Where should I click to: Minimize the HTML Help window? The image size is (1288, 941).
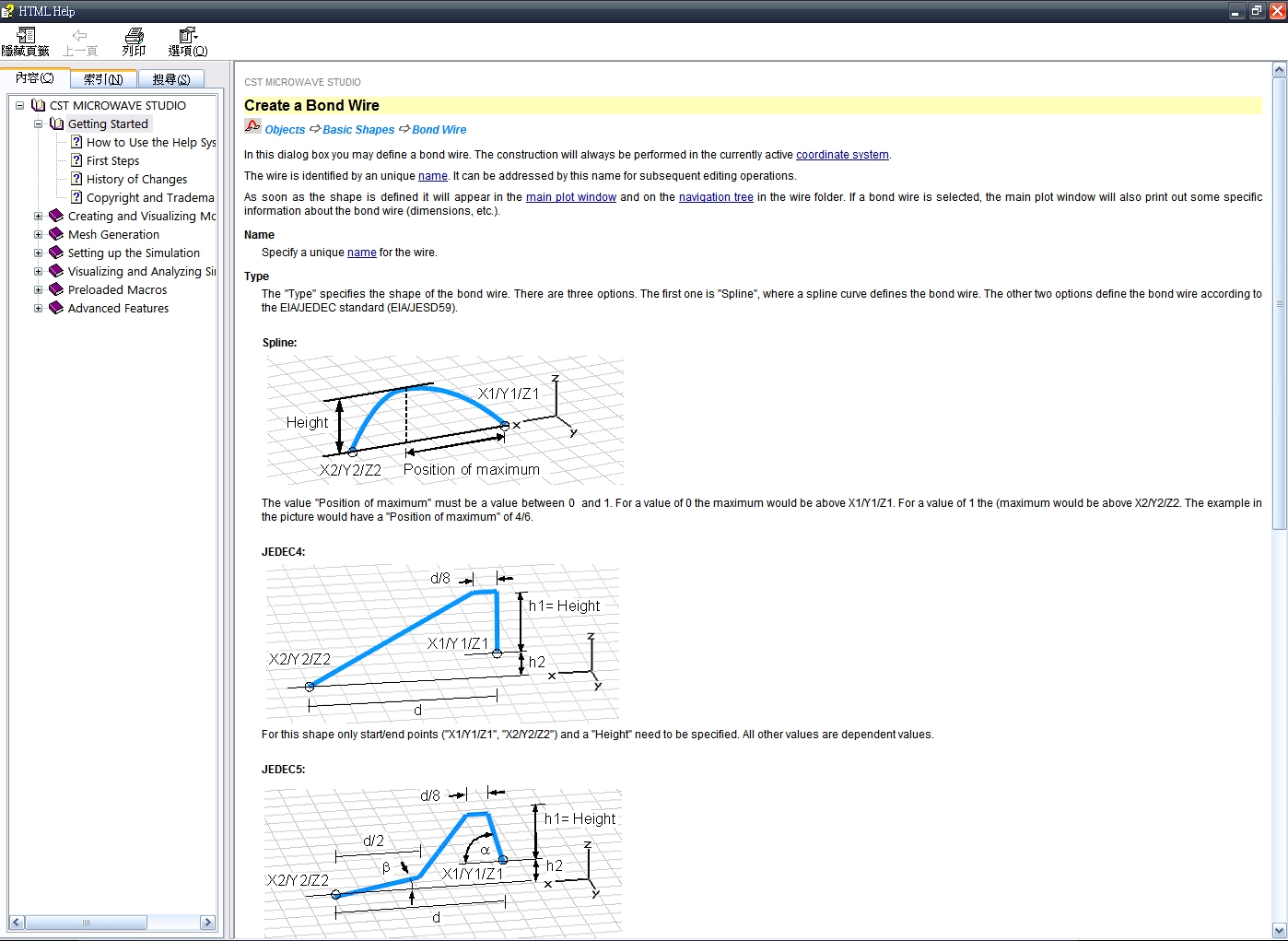pyautogui.click(x=1235, y=11)
